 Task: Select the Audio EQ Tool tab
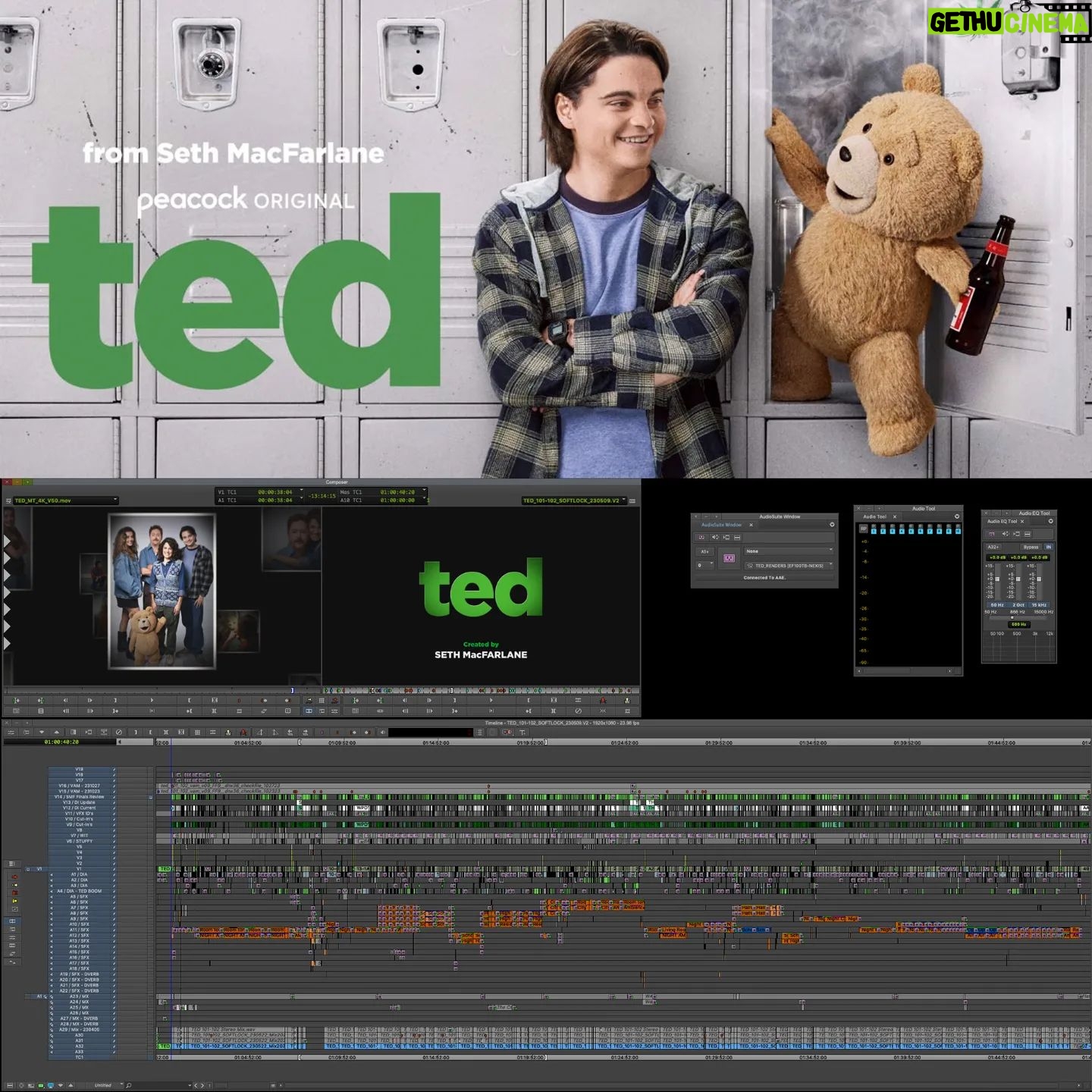click(1002, 521)
